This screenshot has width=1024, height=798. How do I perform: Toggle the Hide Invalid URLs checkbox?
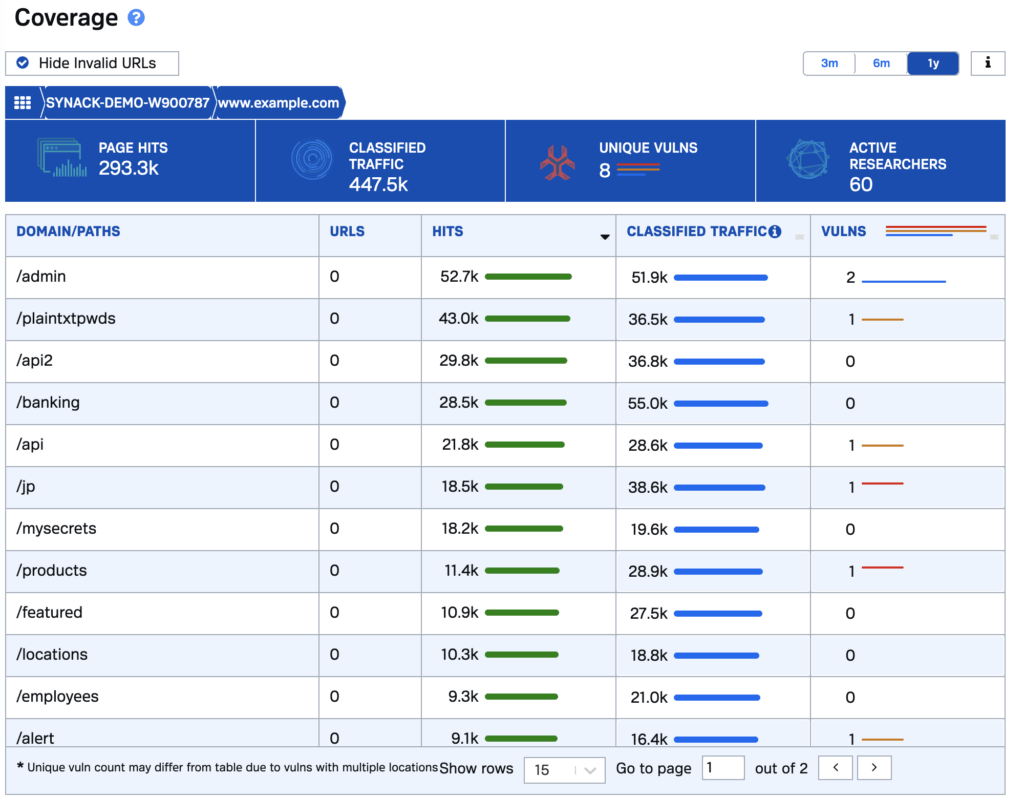23,63
